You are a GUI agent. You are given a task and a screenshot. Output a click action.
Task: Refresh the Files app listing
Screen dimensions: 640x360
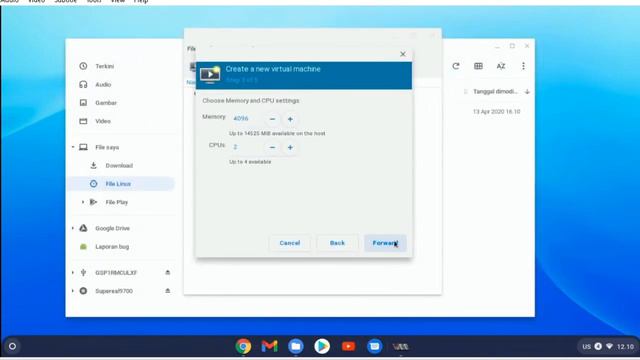pyautogui.click(x=456, y=66)
